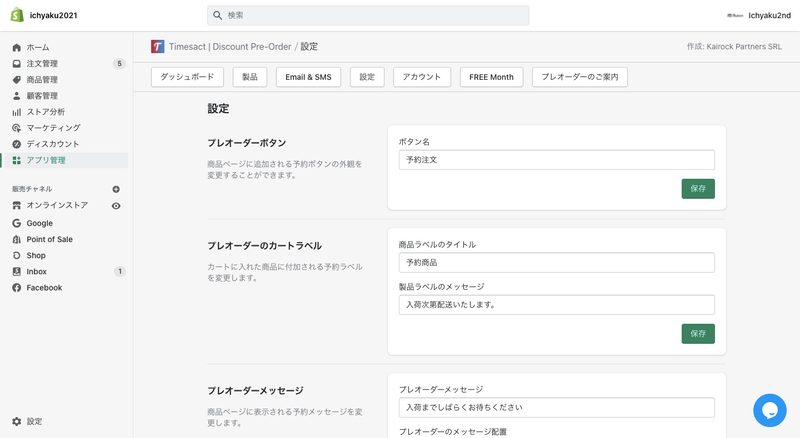This screenshot has width=800, height=438.
Task: Open the FREE Month tab
Action: (x=491, y=77)
